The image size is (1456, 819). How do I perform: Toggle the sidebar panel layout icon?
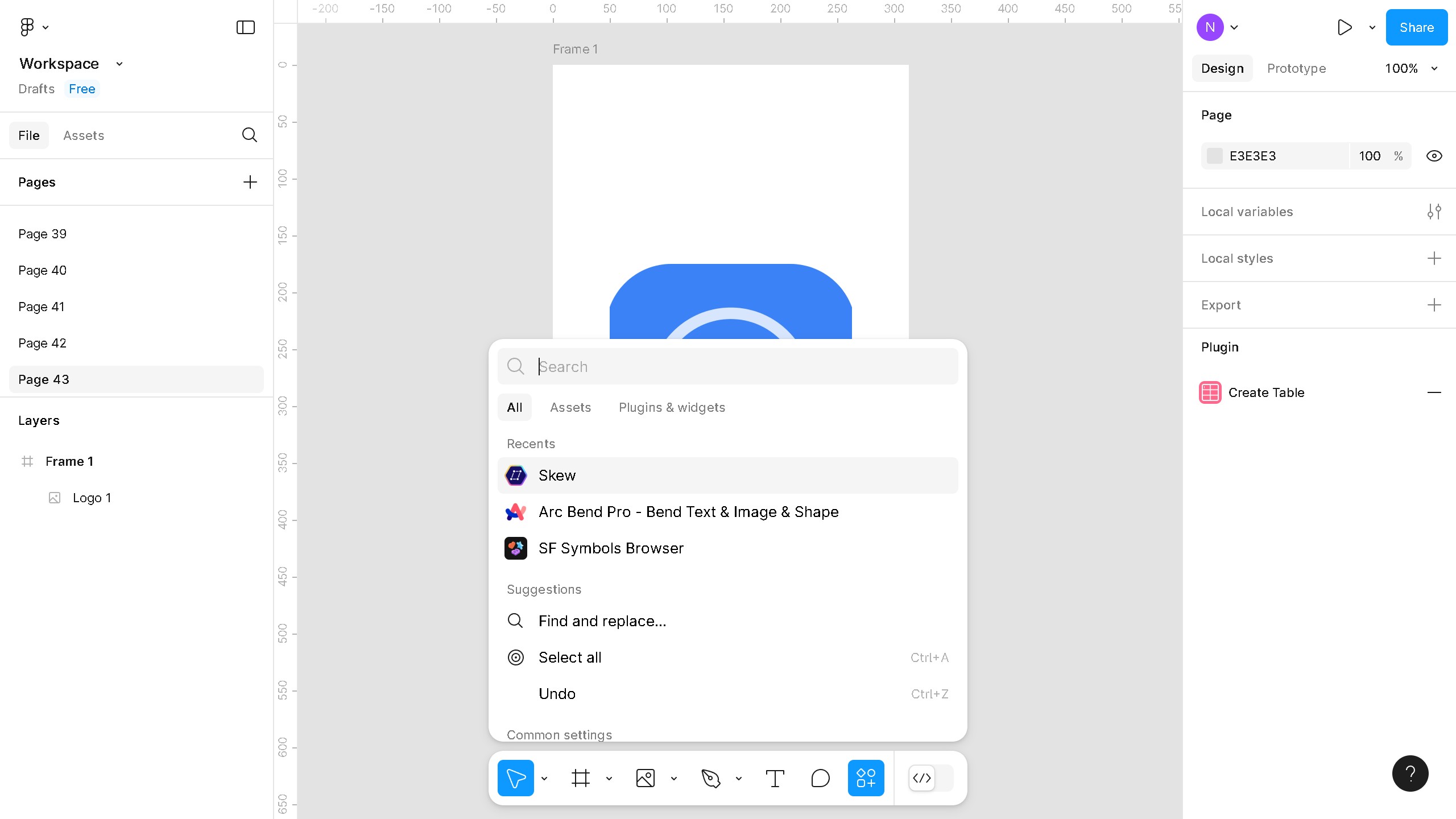(x=245, y=27)
